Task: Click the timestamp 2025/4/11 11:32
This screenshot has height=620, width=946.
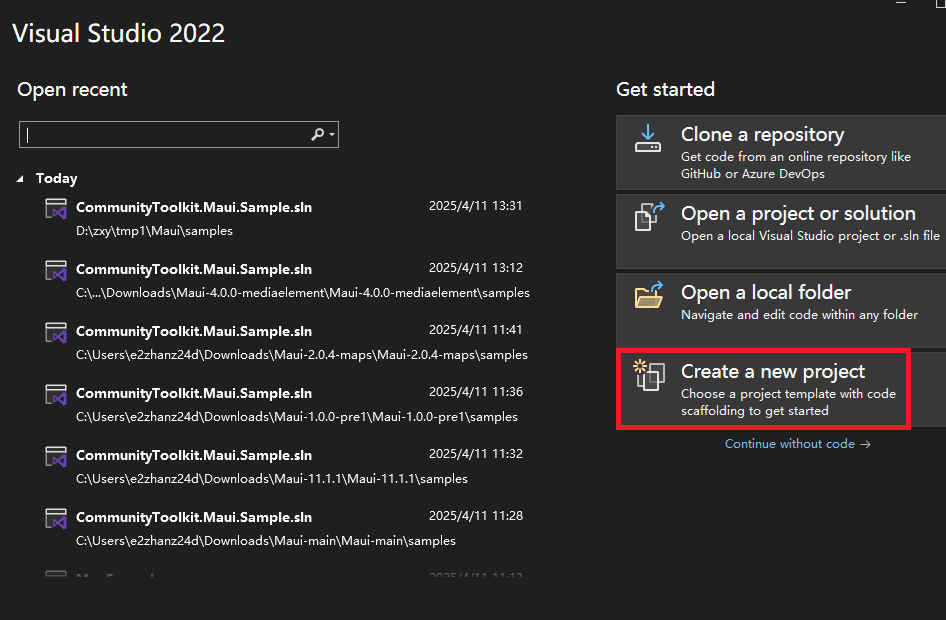Action: (475, 454)
